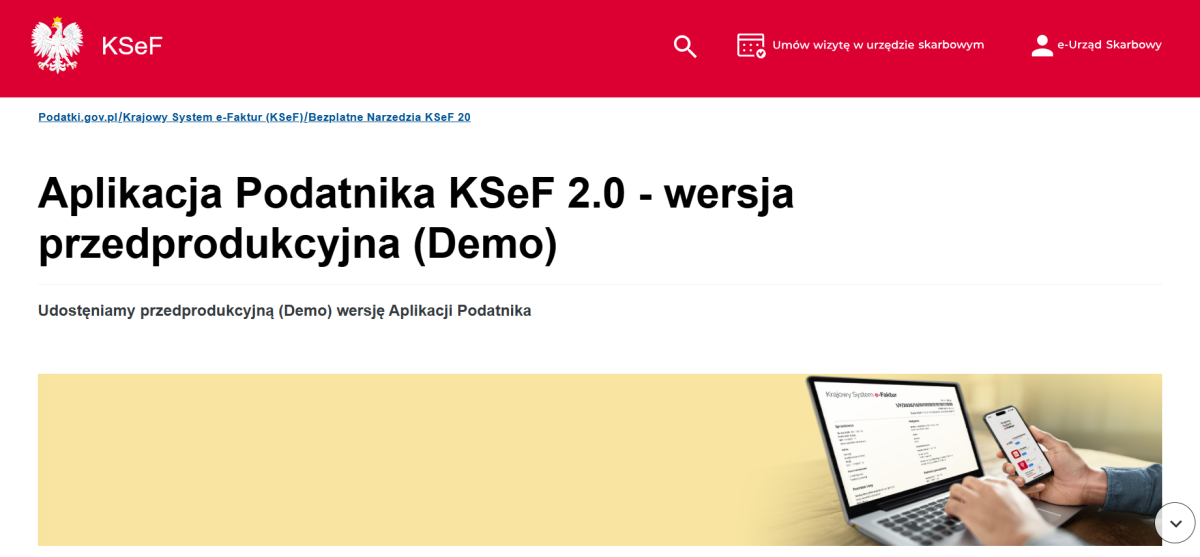Click the Polish eagle emblem logo
Viewport: 1200px width, 557px height.
click(x=56, y=46)
